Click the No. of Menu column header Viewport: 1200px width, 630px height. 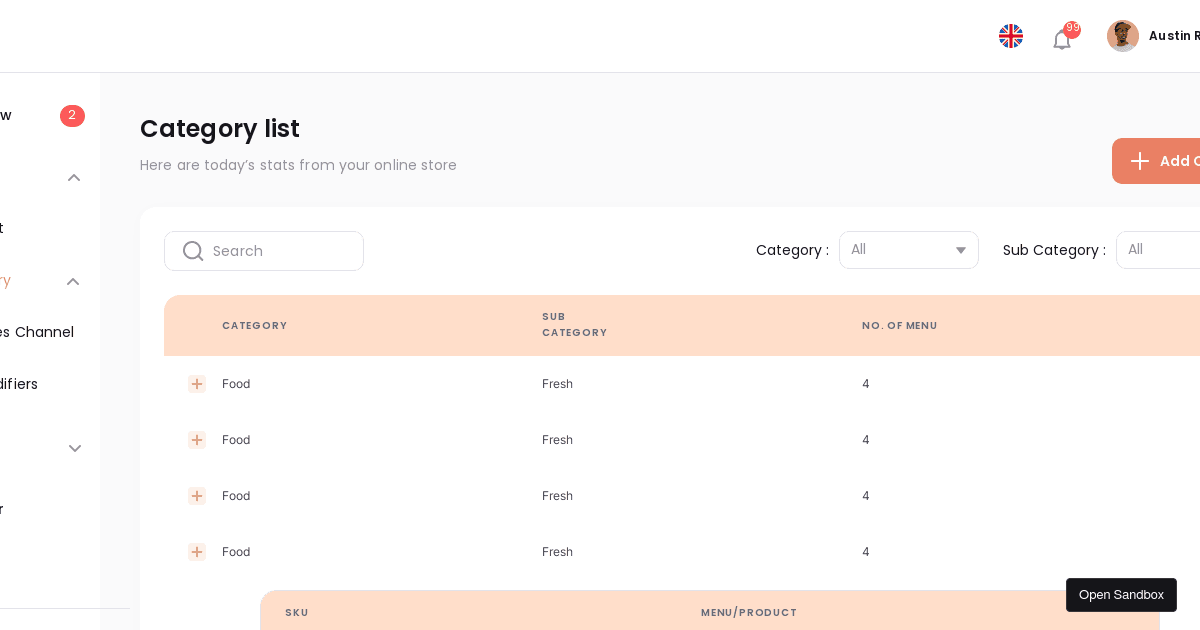click(899, 326)
